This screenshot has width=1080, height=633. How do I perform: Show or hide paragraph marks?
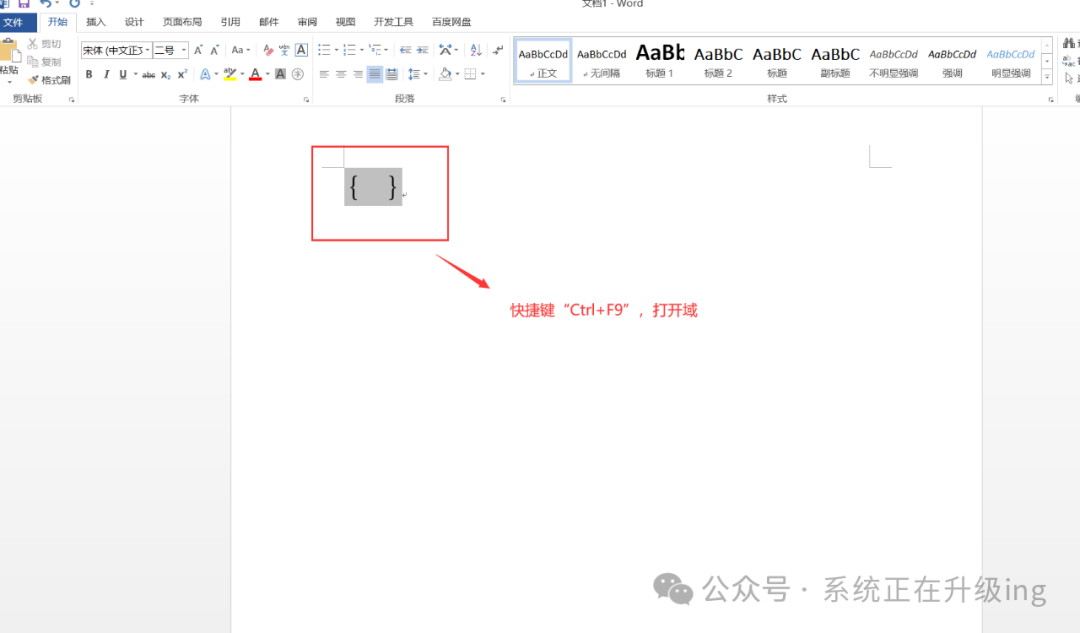[498, 50]
